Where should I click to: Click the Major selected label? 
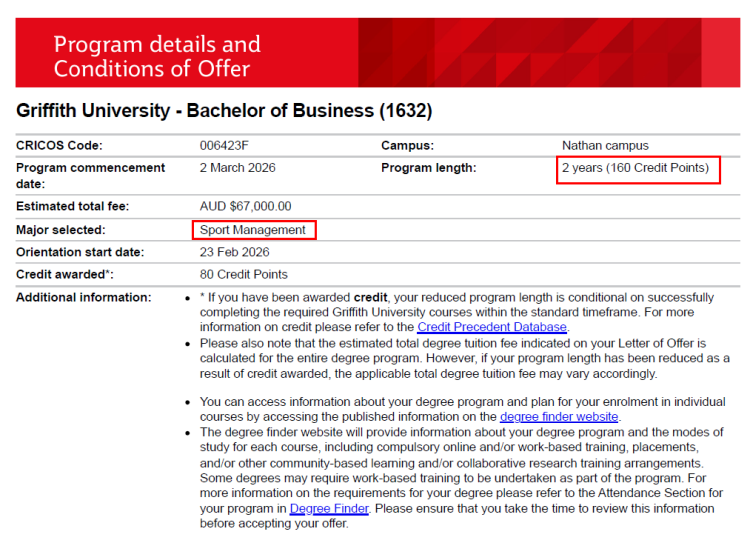click(x=61, y=230)
